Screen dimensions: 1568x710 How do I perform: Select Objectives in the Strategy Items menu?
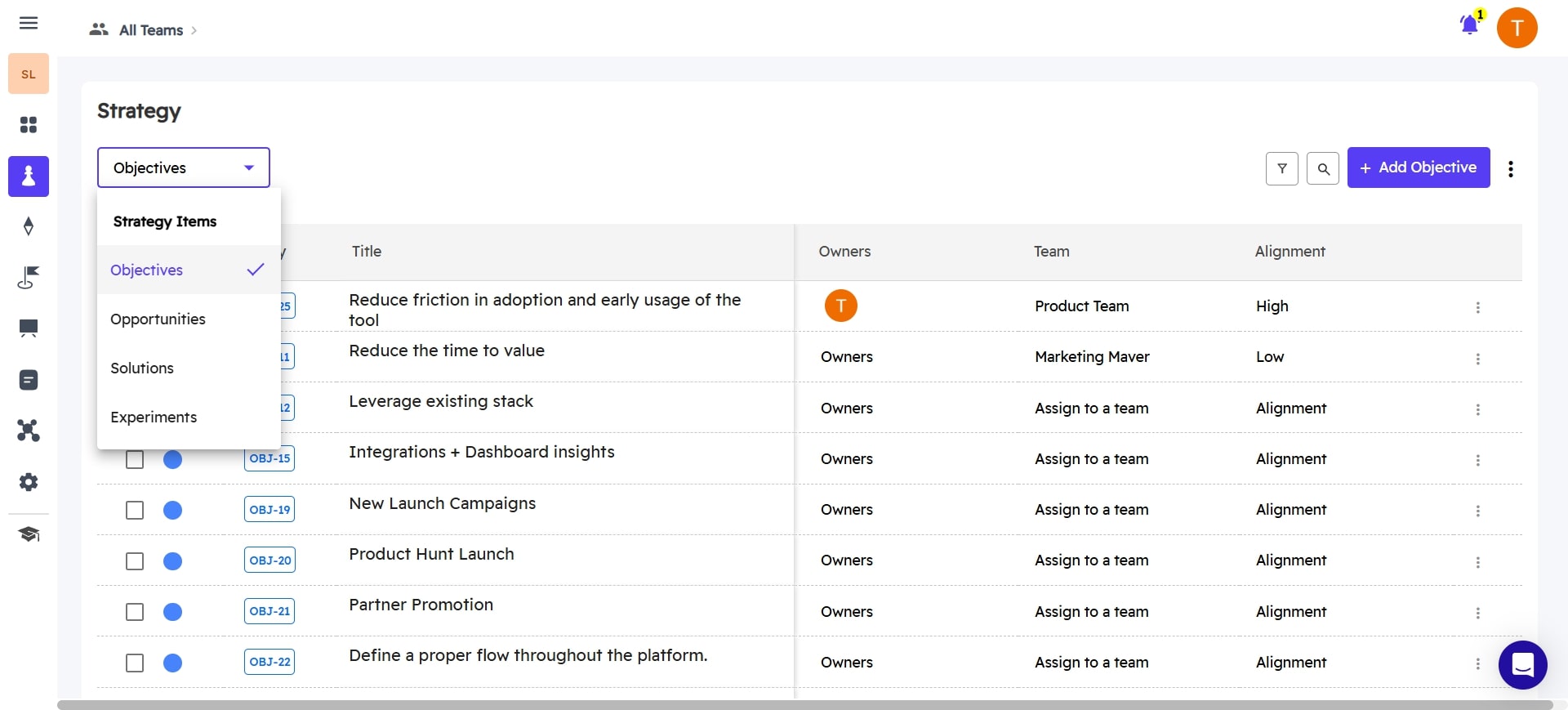click(x=189, y=270)
